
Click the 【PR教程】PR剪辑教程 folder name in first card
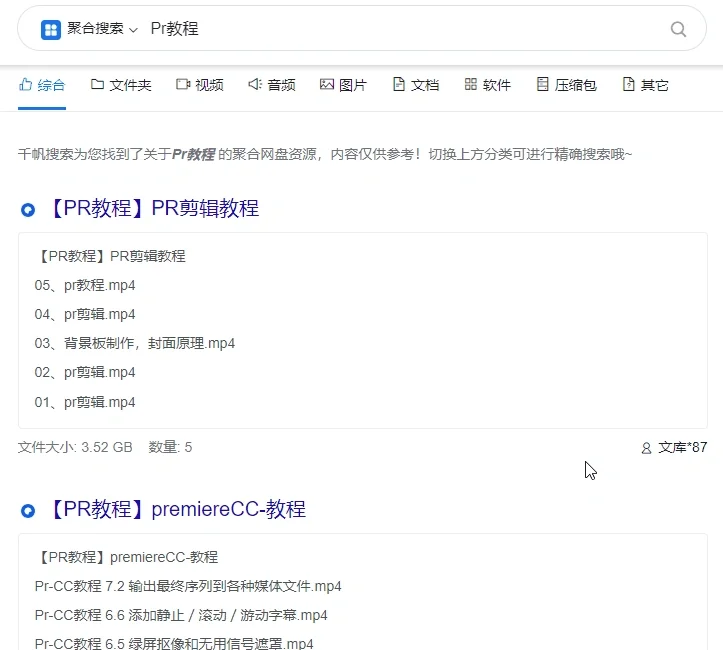pos(111,256)
